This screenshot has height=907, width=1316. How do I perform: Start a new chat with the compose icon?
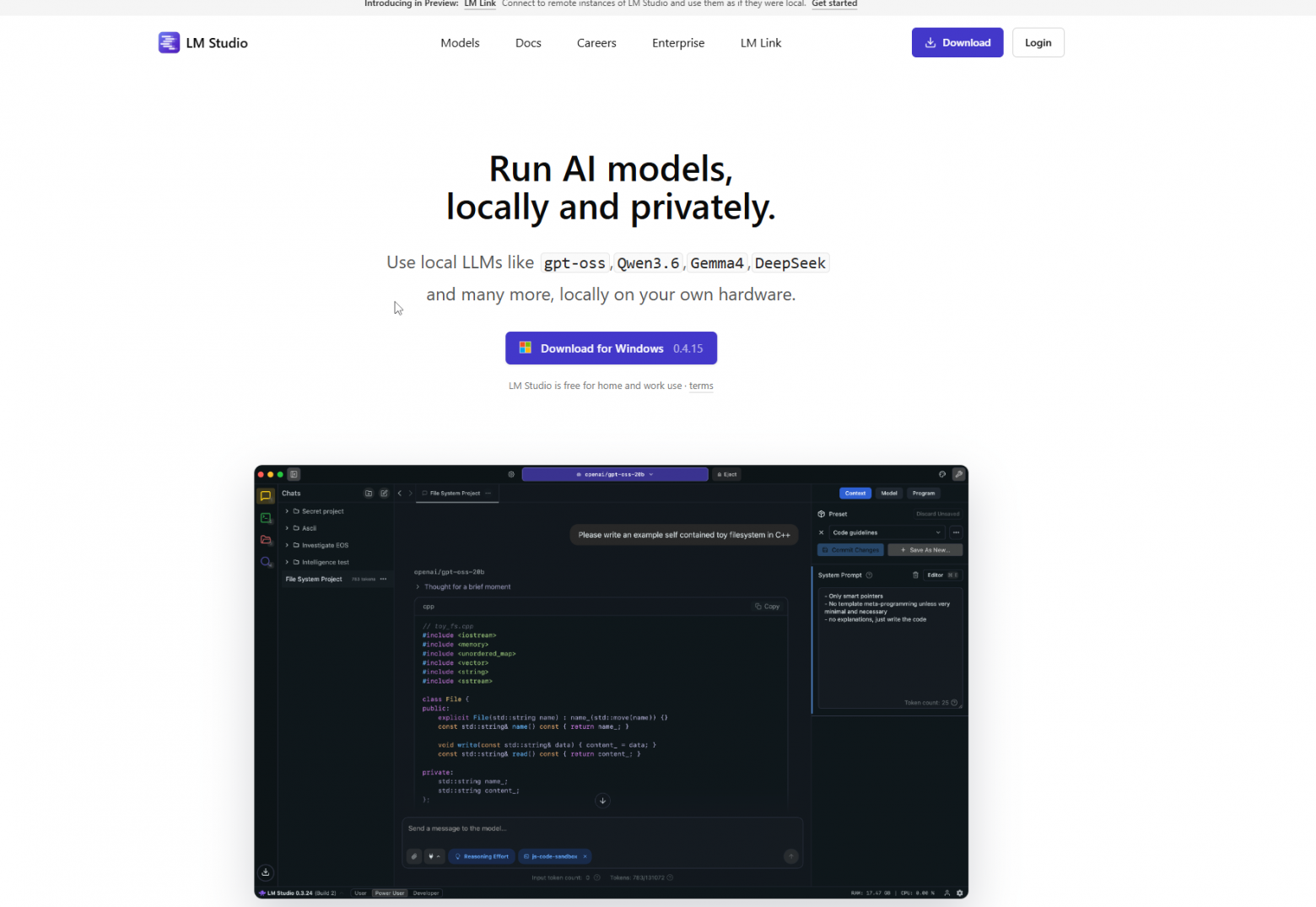point(384,494)
